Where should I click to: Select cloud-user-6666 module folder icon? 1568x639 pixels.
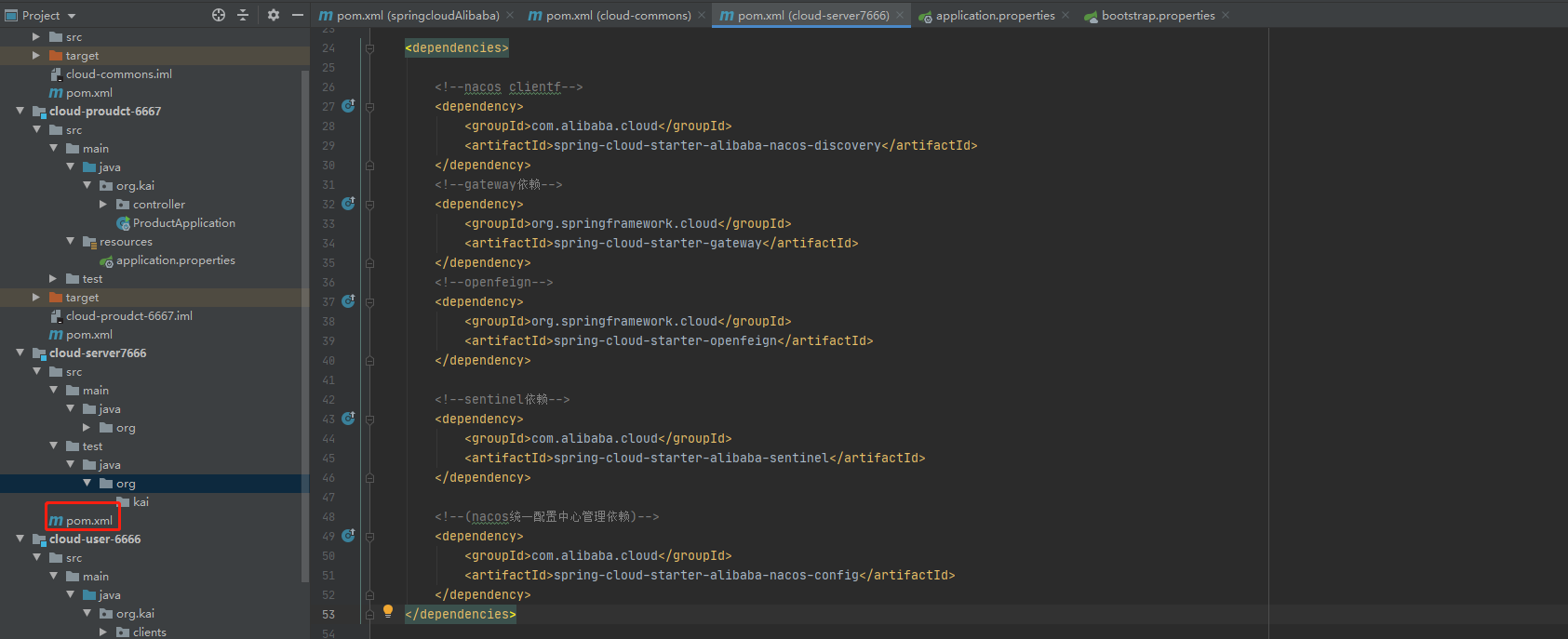point(39,539)
